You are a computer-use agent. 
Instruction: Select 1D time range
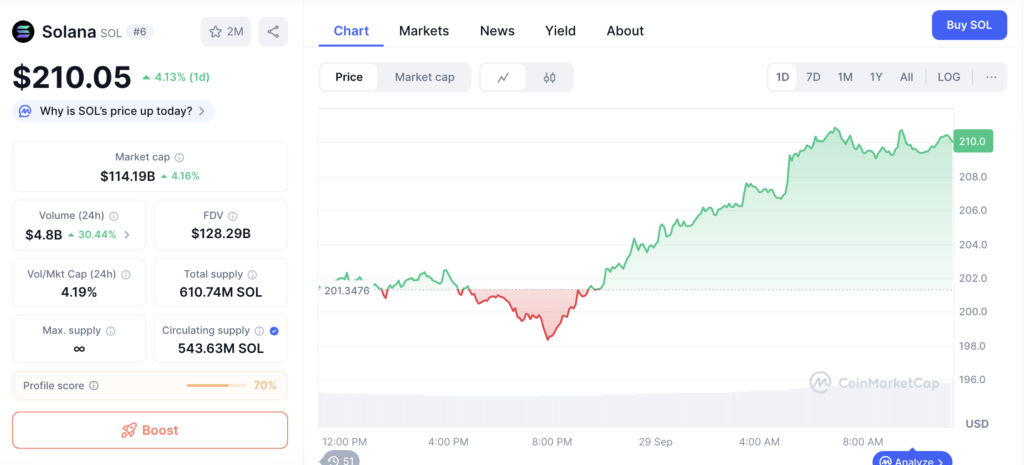[782, 77]
